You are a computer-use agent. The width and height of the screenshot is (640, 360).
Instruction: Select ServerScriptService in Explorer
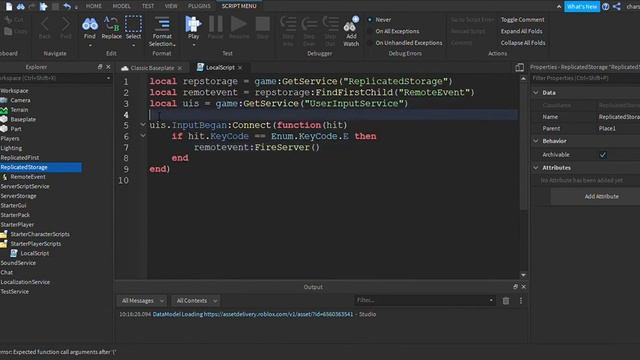25,187
